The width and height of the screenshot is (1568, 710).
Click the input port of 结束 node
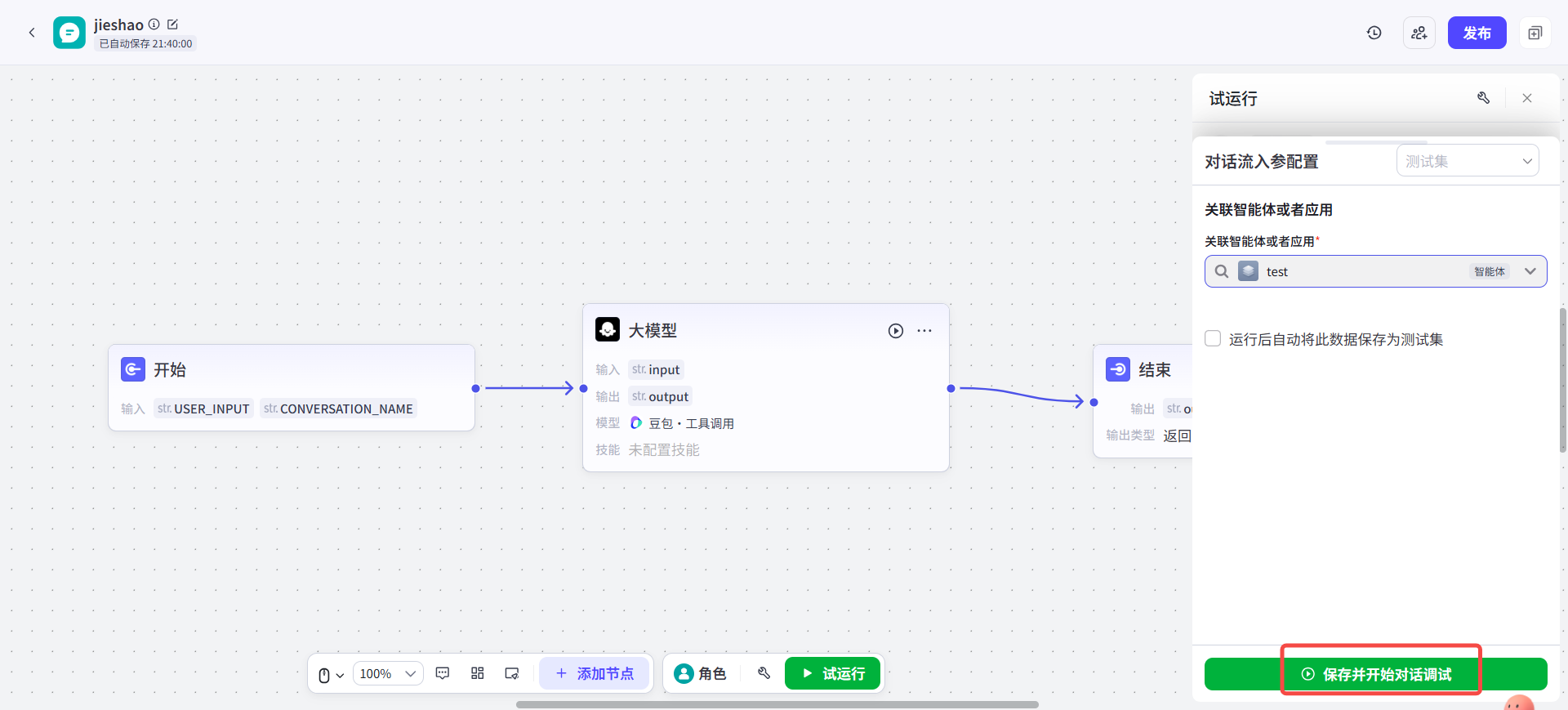(1094, 402)
